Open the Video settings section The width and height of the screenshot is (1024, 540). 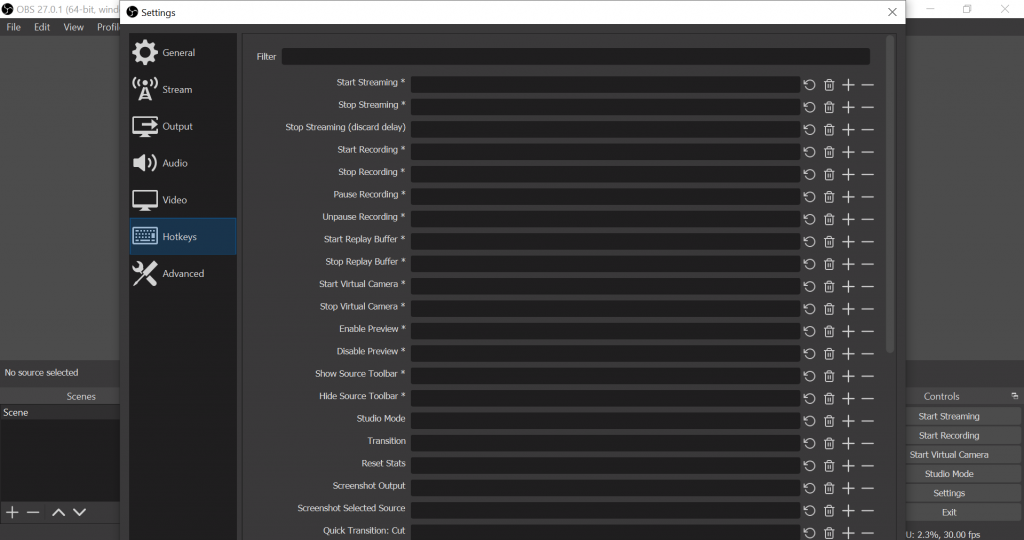(183, 200)
